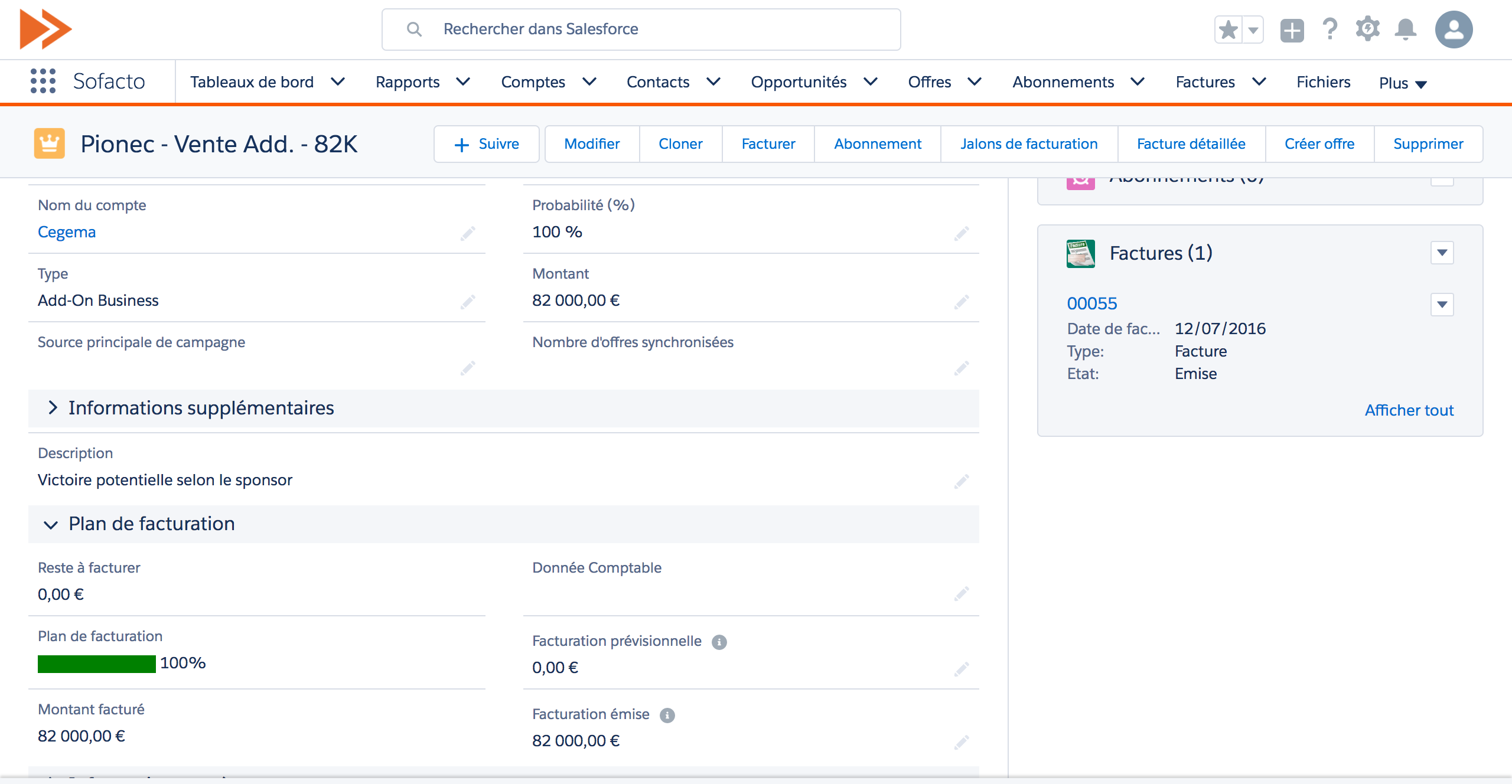The width and height of the screenshot is (1512, 784).
Task: Click Jalons de facturation button
Action: 1029,144
